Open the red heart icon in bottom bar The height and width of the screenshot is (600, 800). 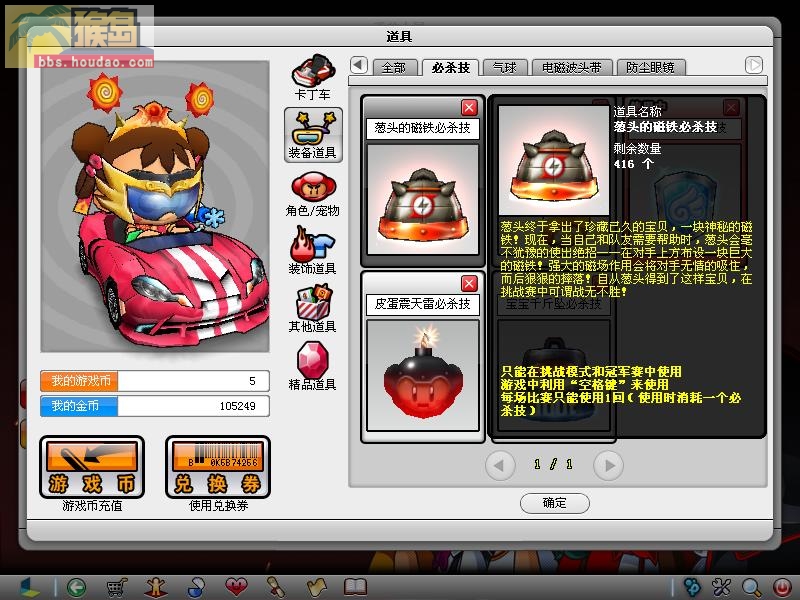(x=236, y=587)
